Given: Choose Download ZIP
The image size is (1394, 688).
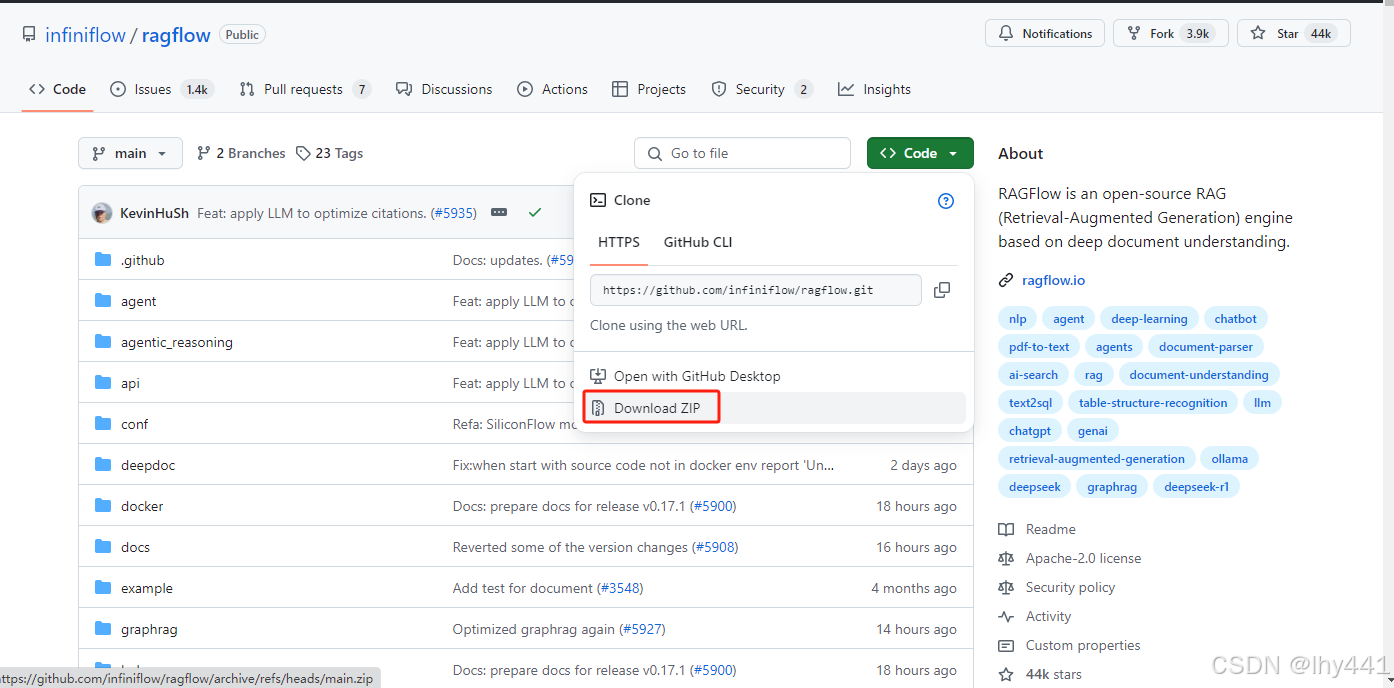Looking at the screenshot, I should tap(774, 408).
